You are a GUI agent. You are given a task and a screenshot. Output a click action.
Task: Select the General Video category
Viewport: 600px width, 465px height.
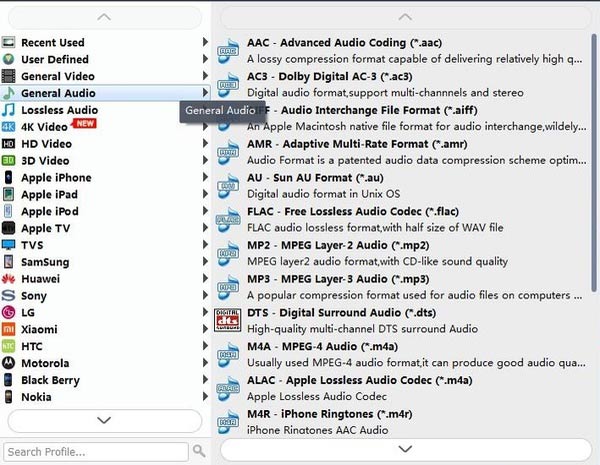(x=58, y=76)
